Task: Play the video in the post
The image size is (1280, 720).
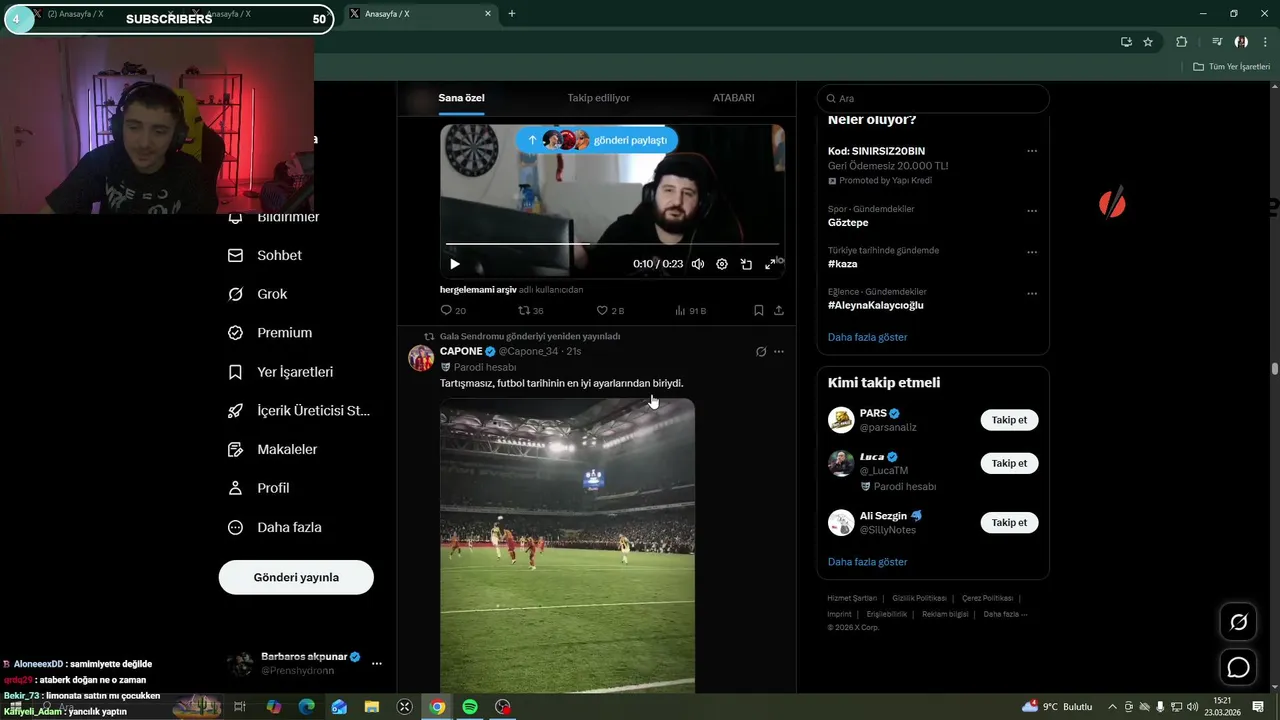Action: click(455, 264)
